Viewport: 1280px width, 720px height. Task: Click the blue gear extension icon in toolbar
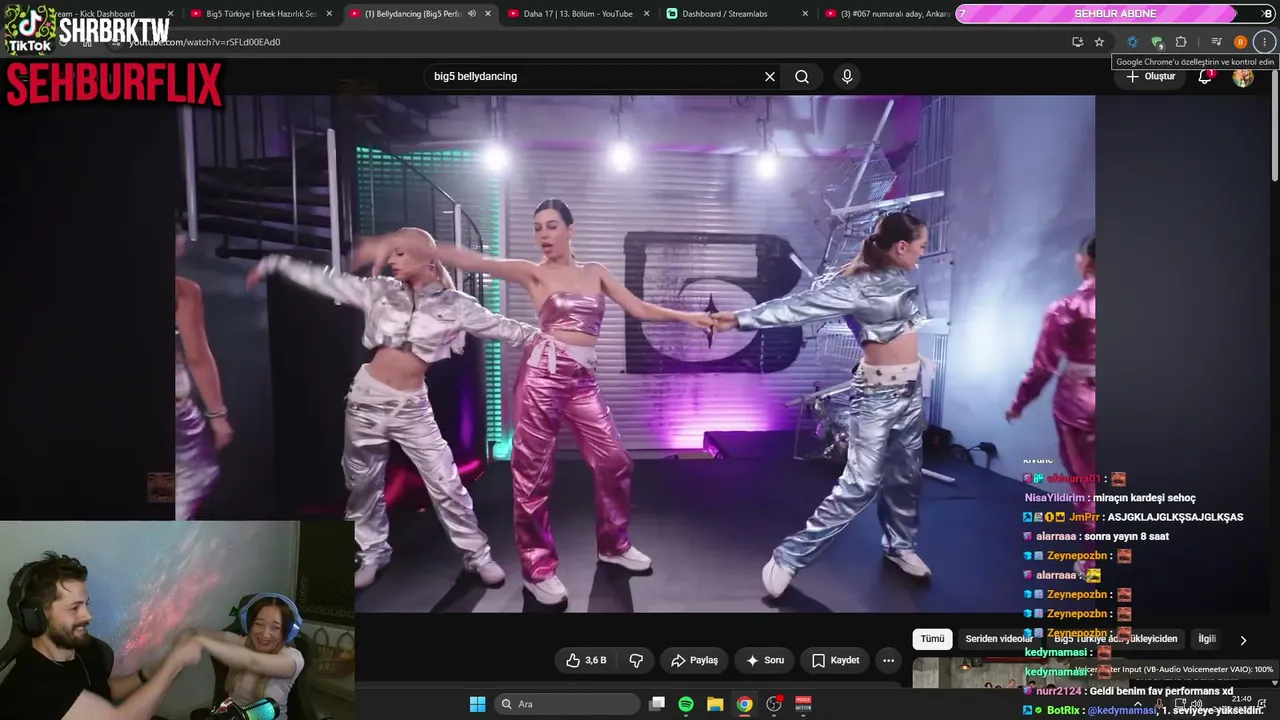coord(1132,42)
